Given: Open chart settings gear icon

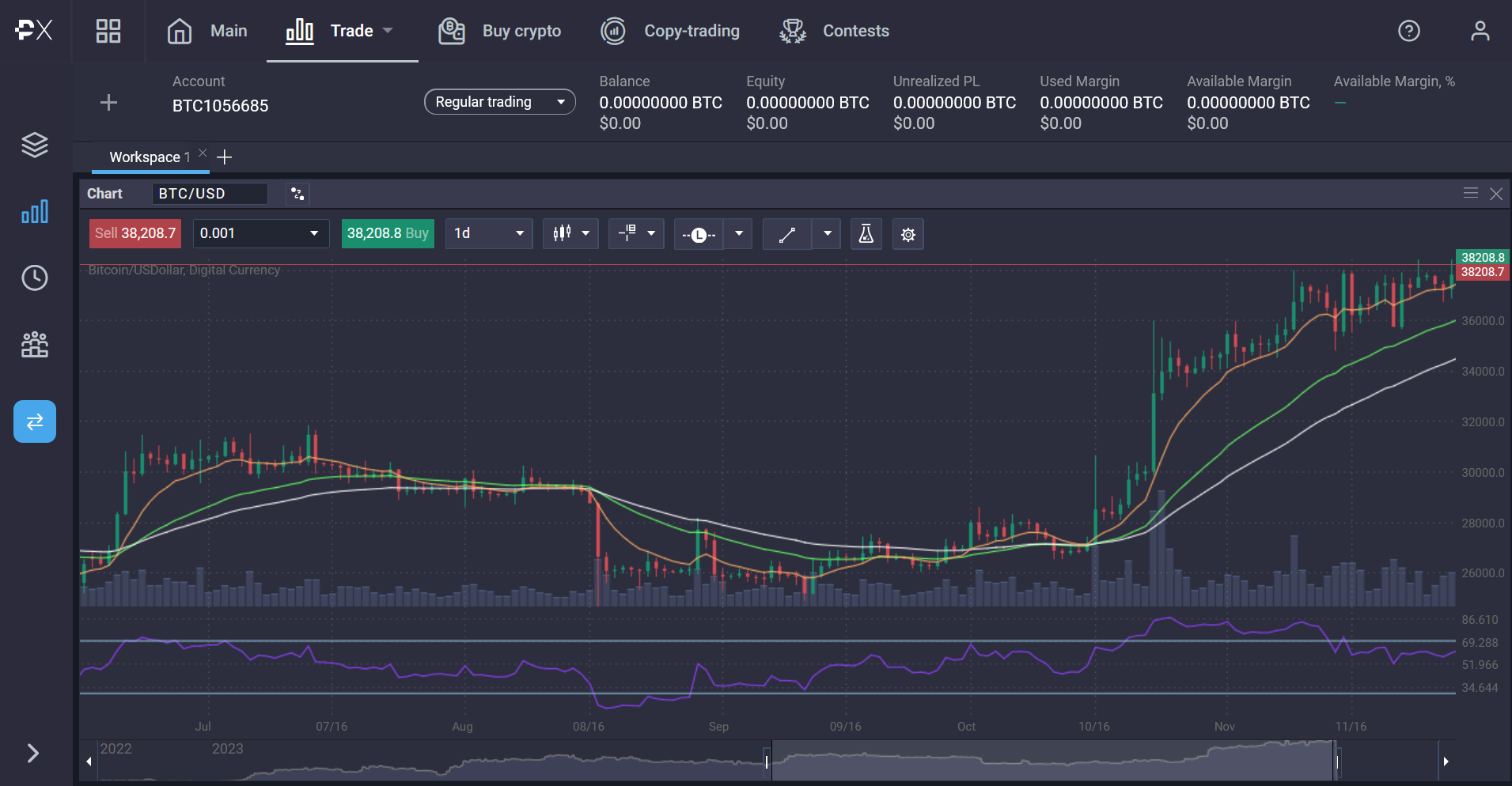Looking at the screenshot, I should (x=908, y=234).
